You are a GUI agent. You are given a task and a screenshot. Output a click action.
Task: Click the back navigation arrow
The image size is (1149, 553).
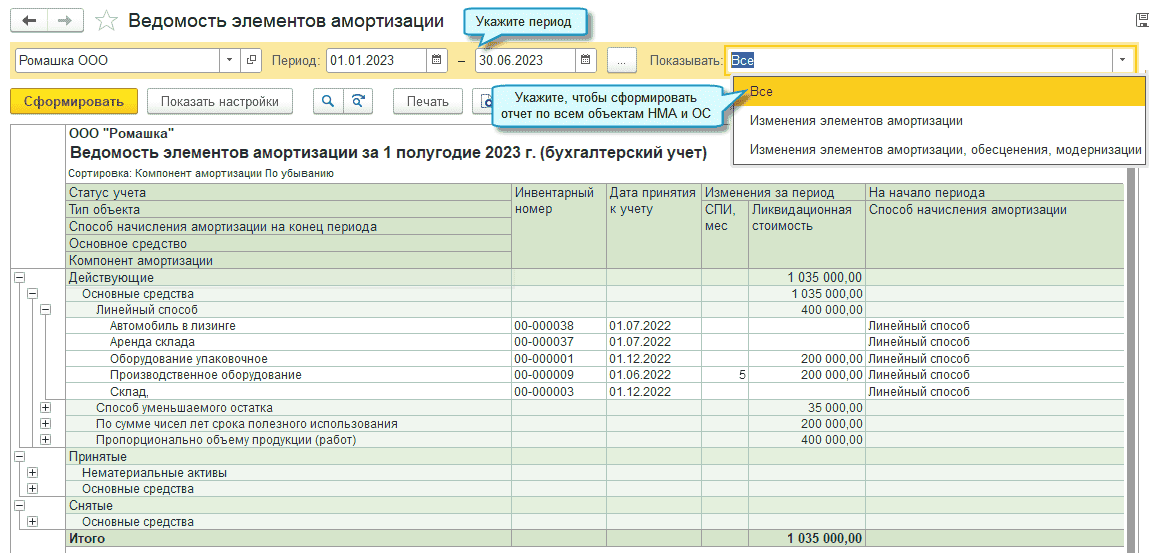[x=30, y=21]
